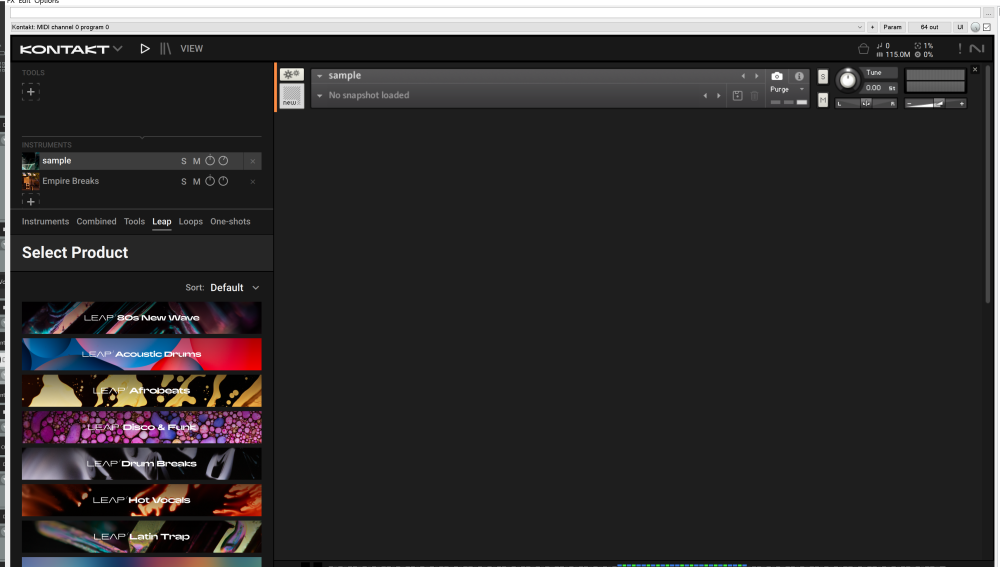This screenshot has width=1000, height=567.
Task: Click the Param button
Action: tap(892, 27)
